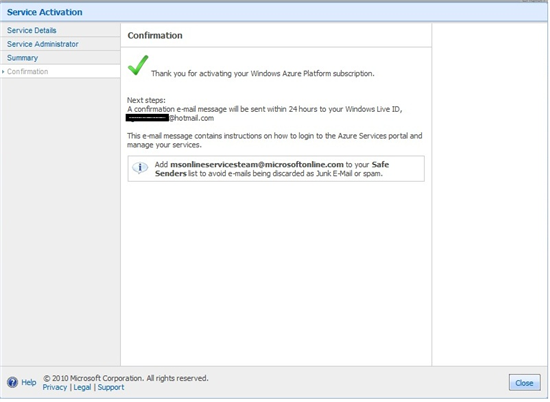Click the 'This e-mail message contains instructions' paragraph

[275, 140]
